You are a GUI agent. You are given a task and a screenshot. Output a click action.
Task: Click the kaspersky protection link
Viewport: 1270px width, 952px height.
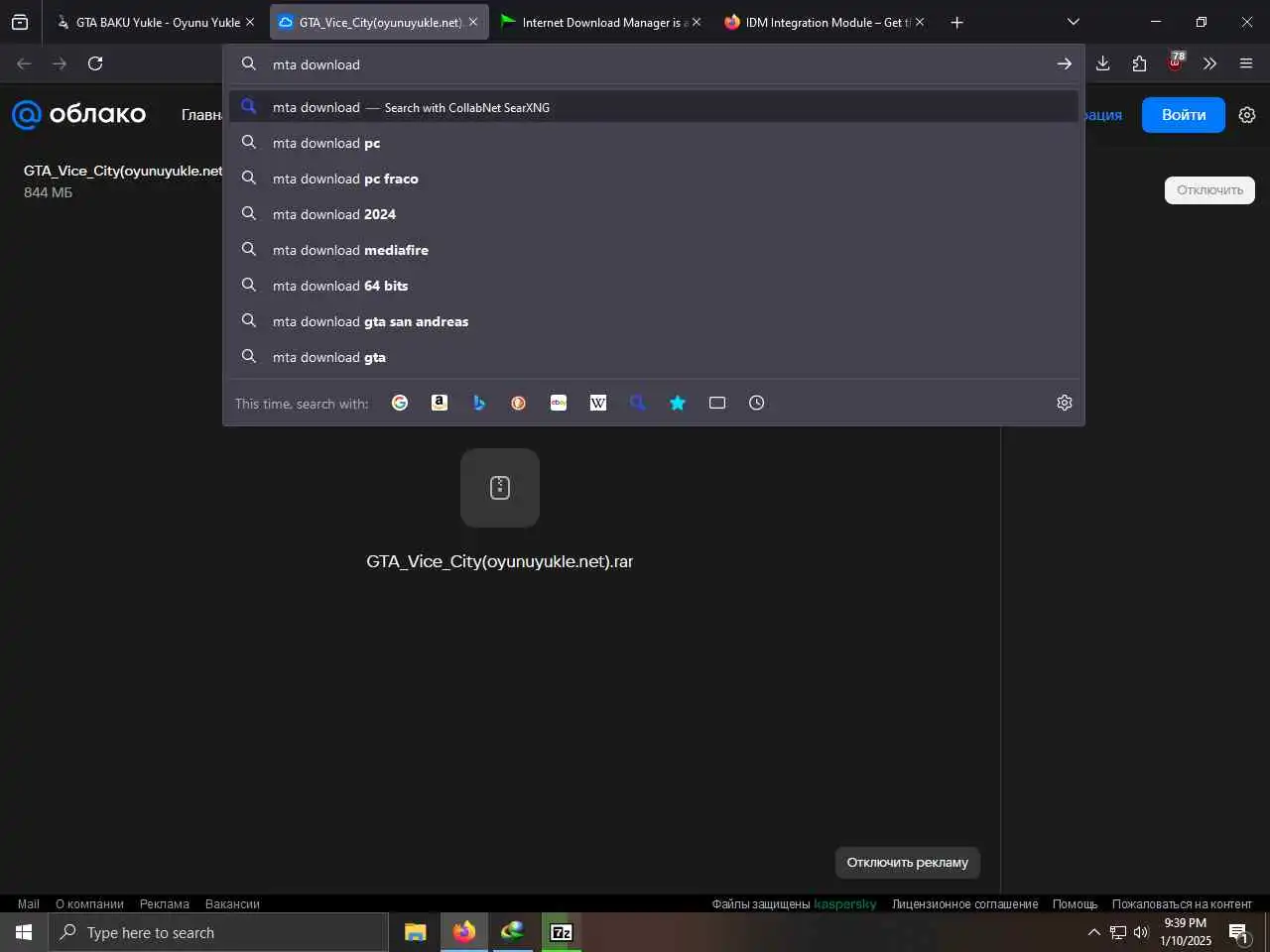point(845,903)
